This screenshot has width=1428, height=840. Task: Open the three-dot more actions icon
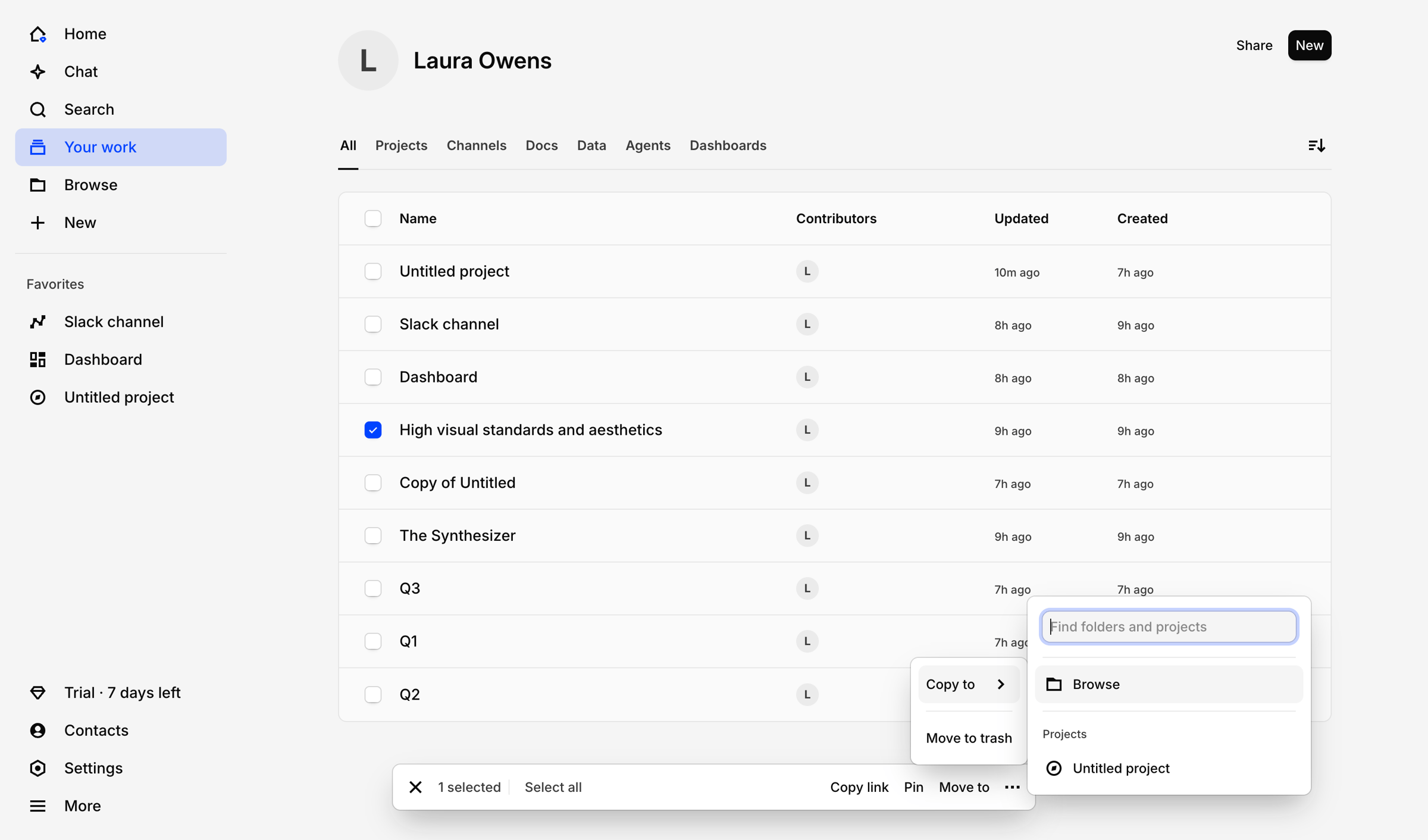point(1012,787)
